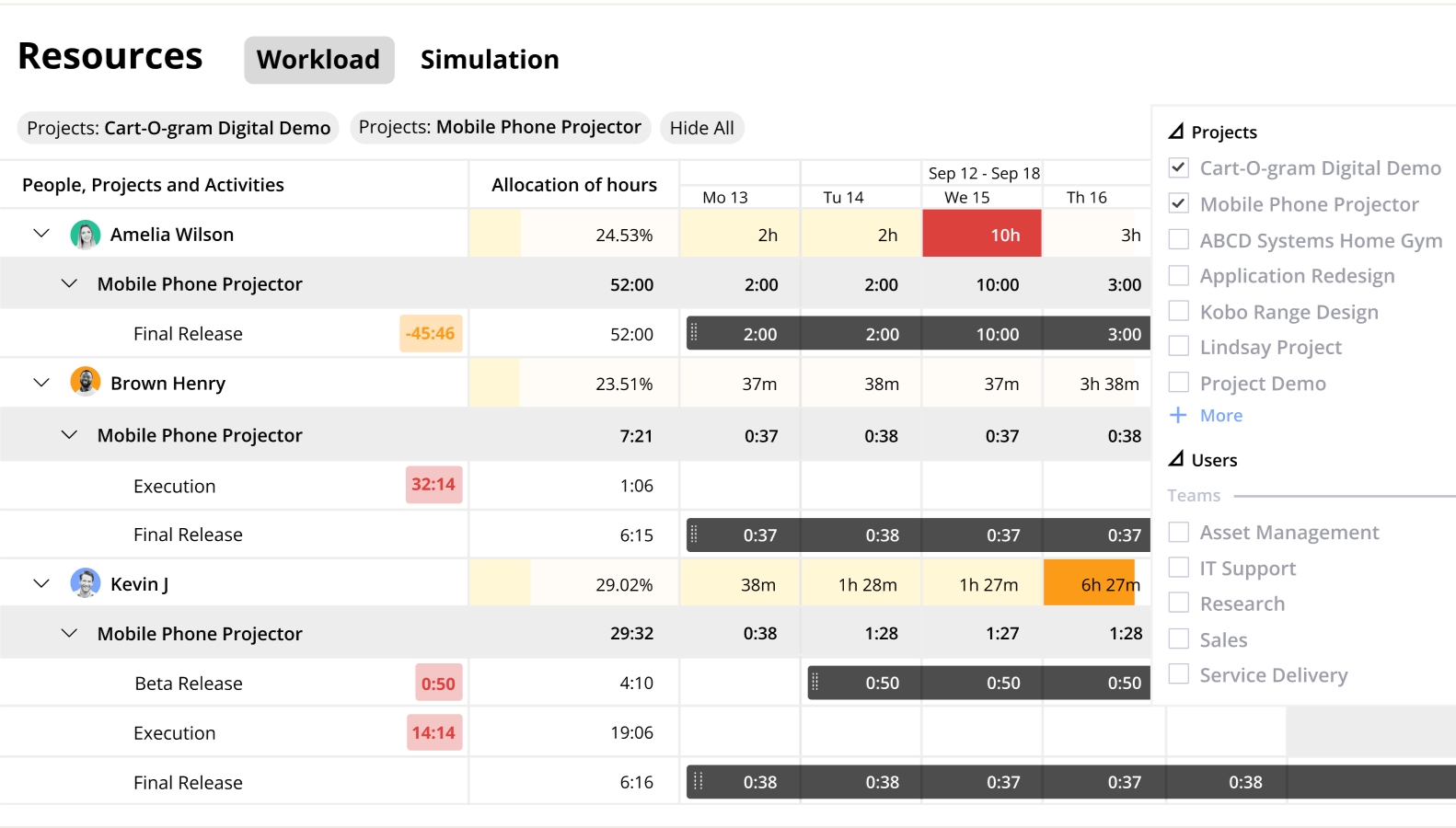Enable the ABCD Systems Home Gym project filter
This screenshot has width=1456, height=828.
(1178, 239)
